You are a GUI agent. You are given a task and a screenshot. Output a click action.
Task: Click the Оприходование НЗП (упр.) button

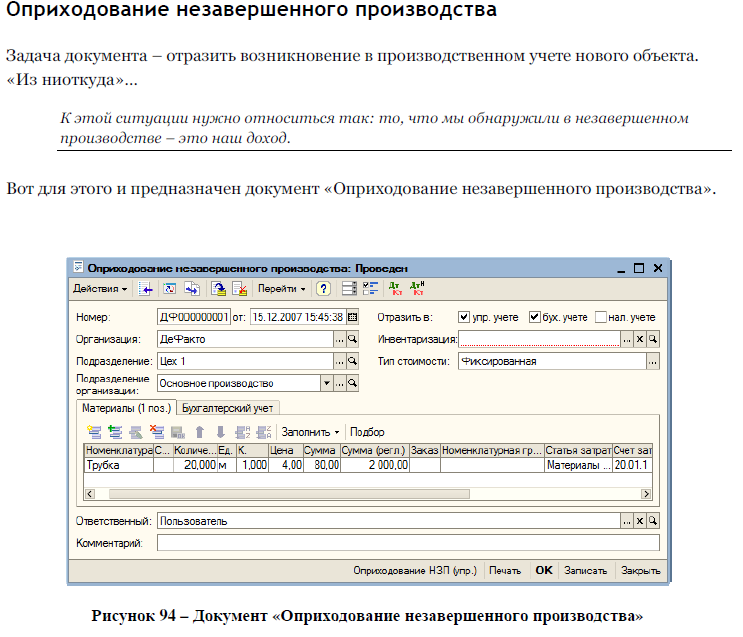[415, 570]
